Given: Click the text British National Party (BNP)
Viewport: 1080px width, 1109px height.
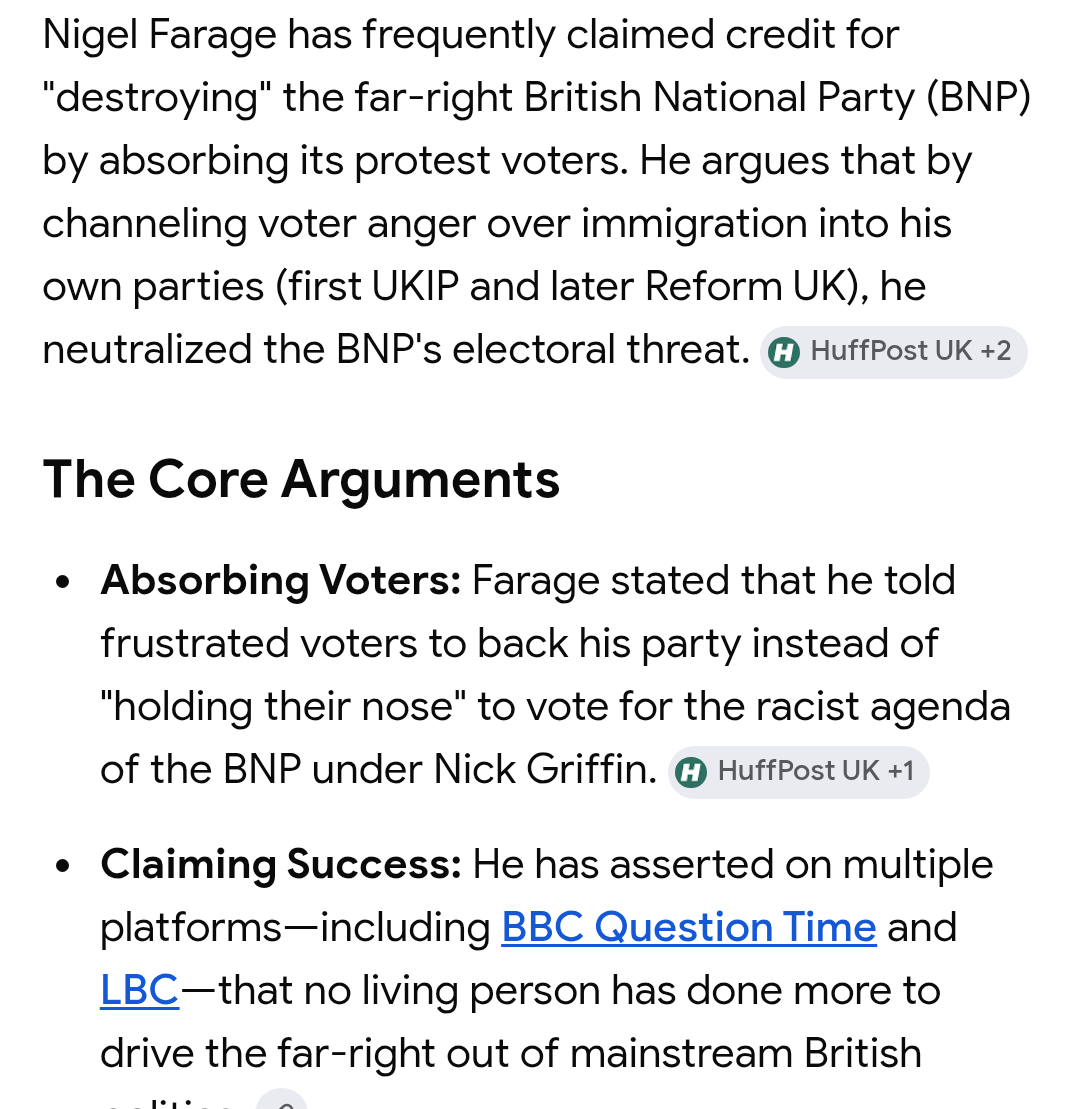Looking at the screenshot, I should tap(777, 98).
